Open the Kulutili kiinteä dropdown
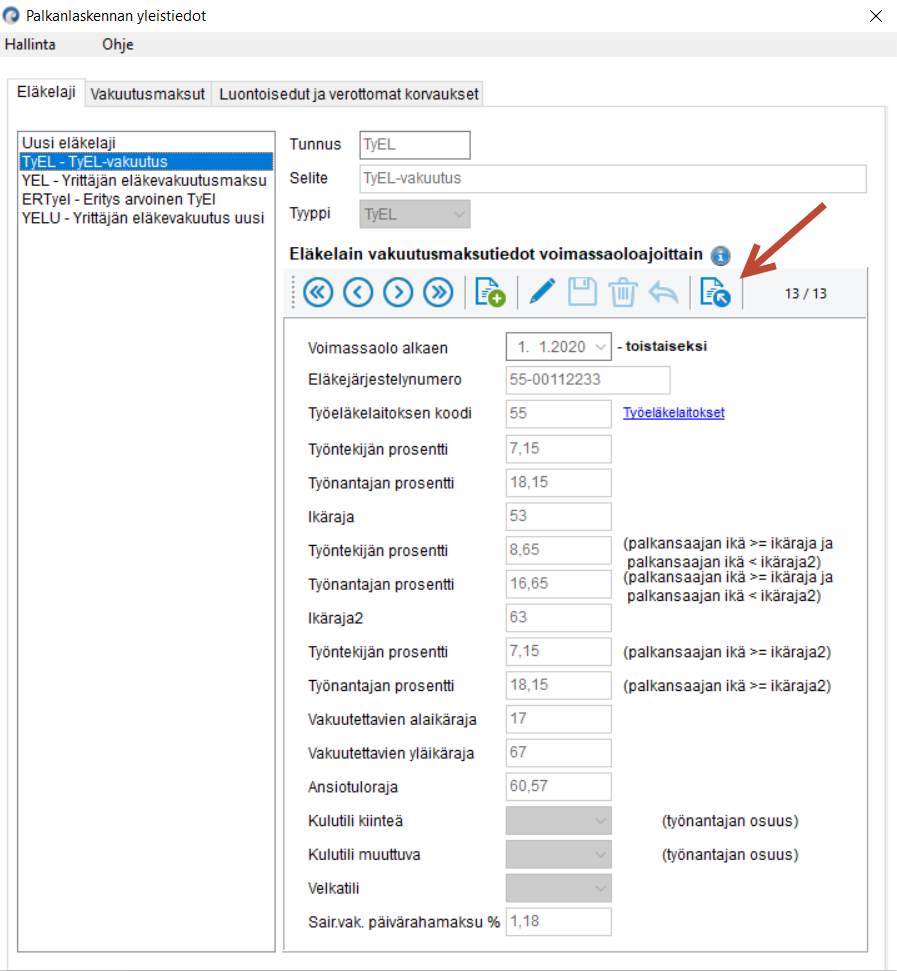Screen dimensions: 897x971 coord(558,821)
